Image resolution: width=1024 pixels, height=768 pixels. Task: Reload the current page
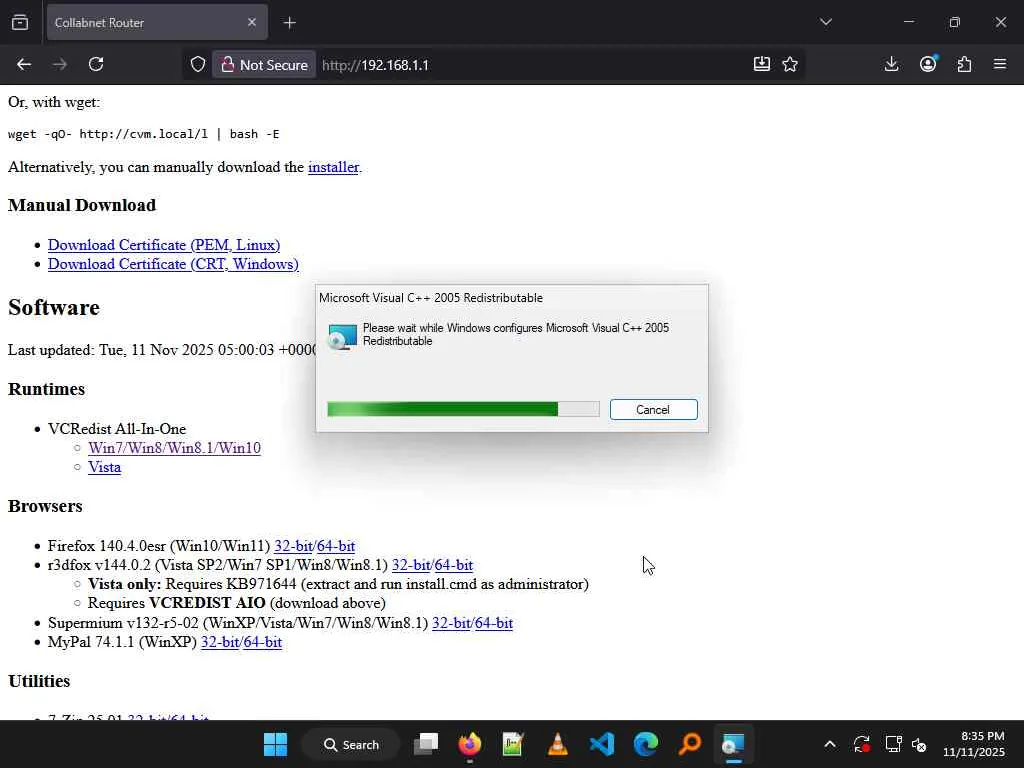point(96,64)
